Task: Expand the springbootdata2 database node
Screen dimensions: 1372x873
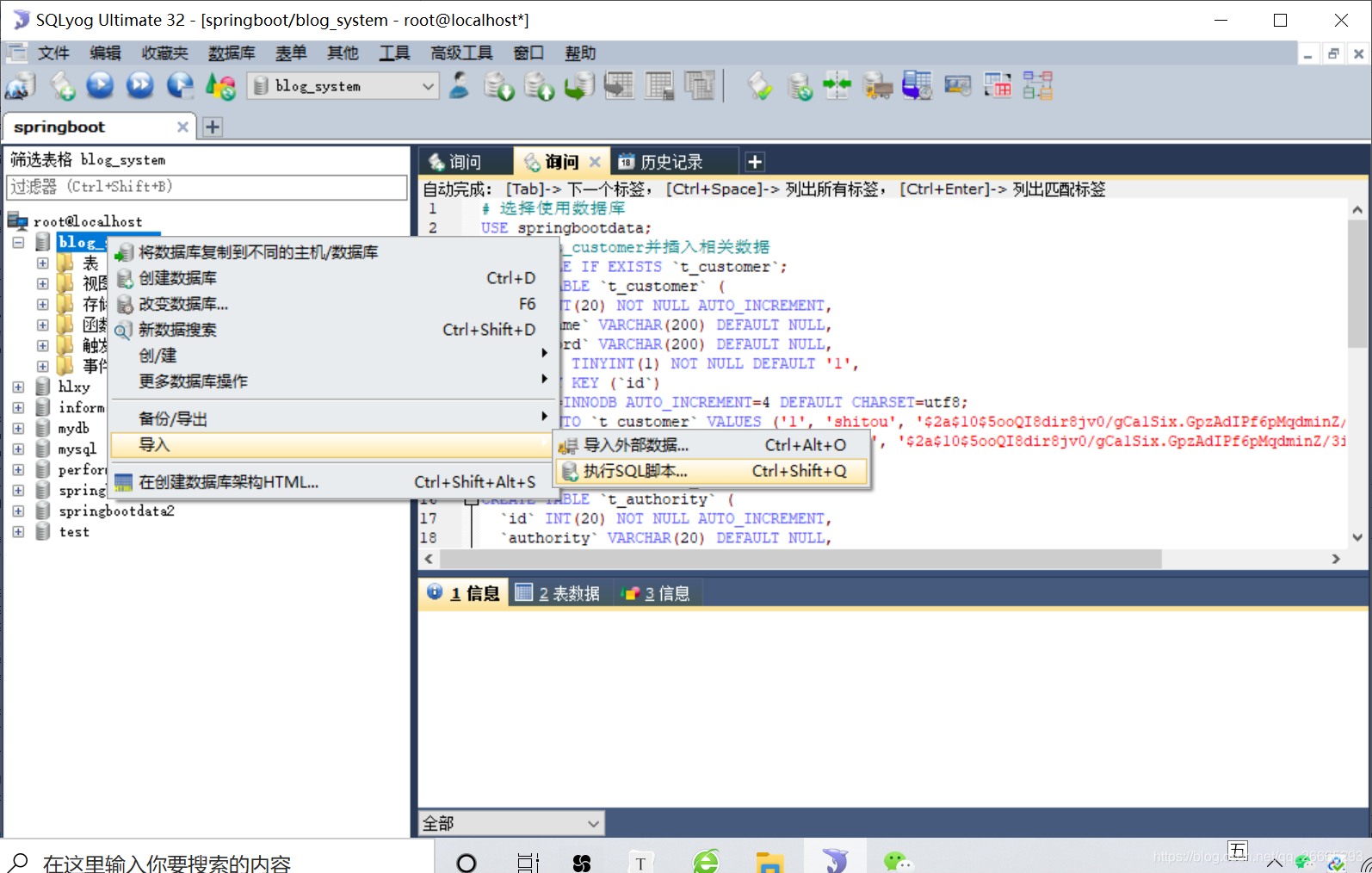Action: 18,511
